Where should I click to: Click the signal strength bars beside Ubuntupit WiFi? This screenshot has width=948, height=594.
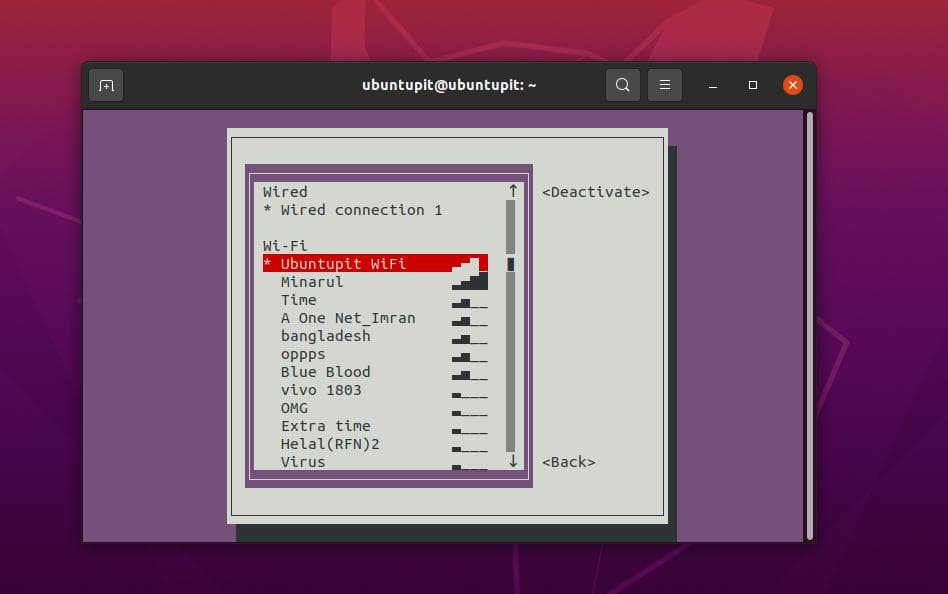(x=470, y=261)
